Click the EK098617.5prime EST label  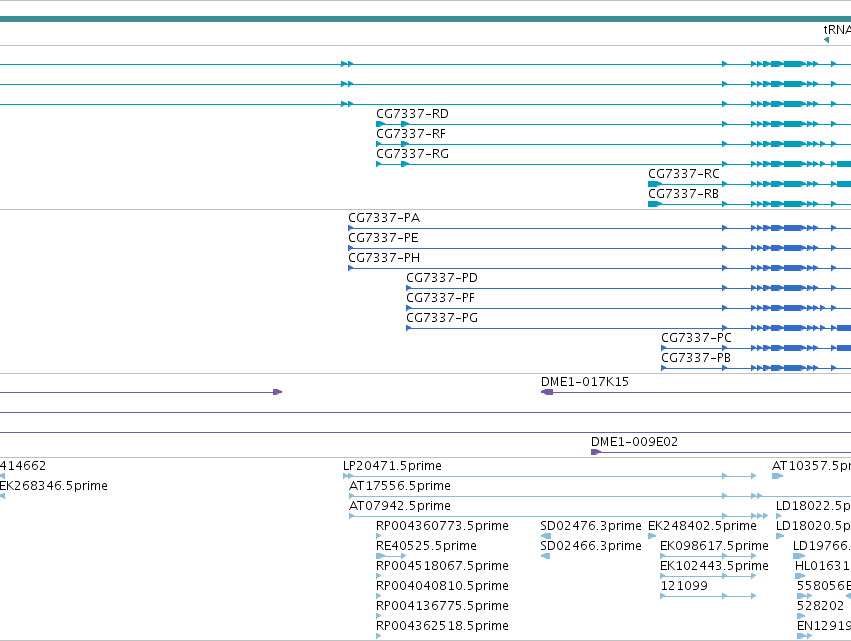[x=714, y=547]
